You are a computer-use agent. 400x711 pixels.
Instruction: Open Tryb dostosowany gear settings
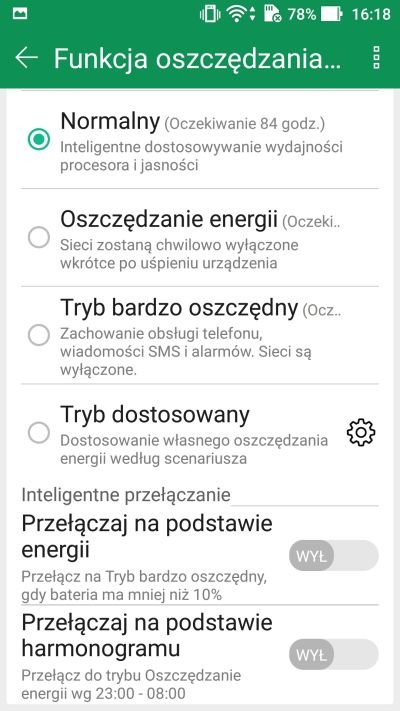361,432
